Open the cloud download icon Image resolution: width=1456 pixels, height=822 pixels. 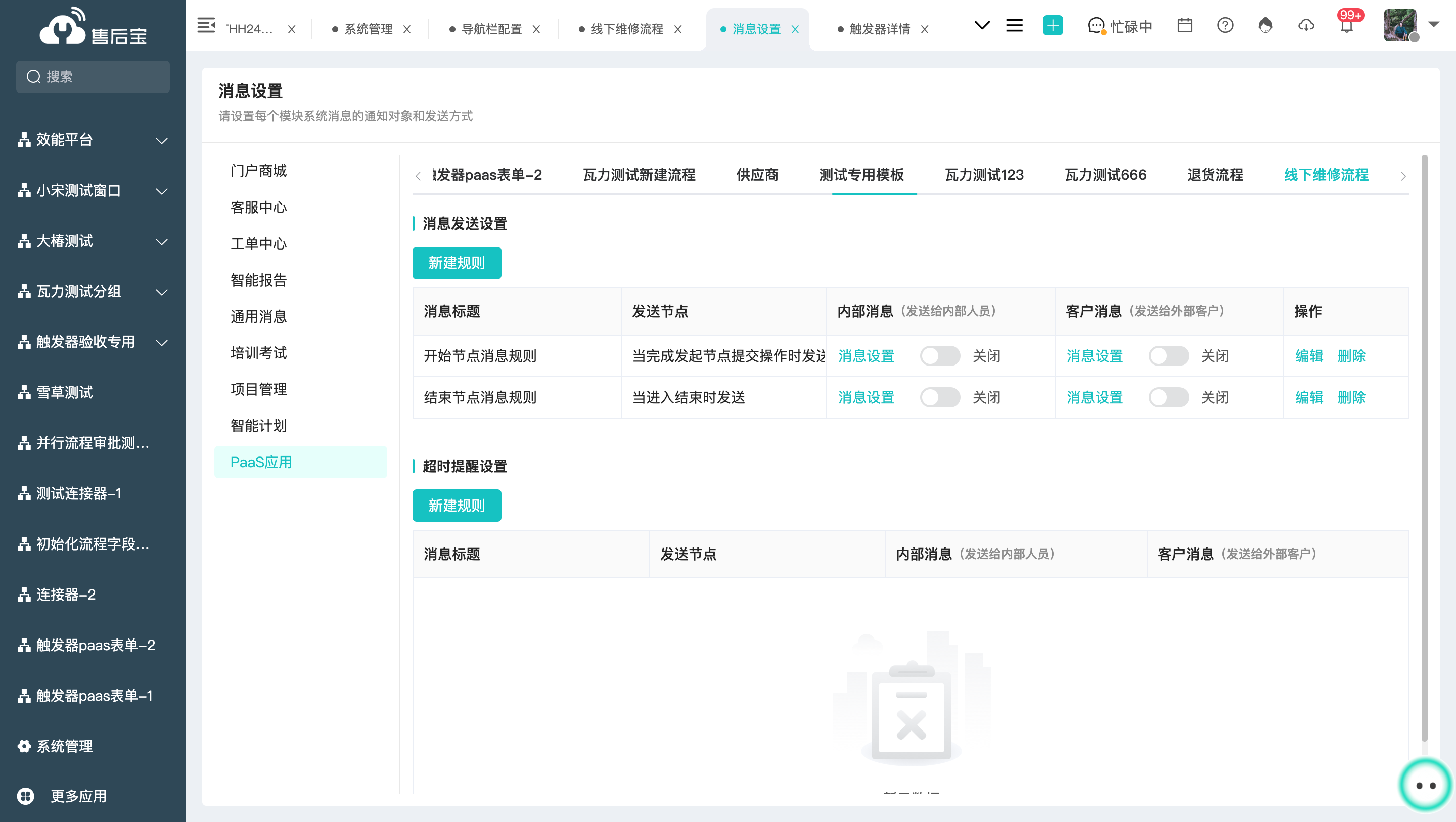coord(1306,25)
